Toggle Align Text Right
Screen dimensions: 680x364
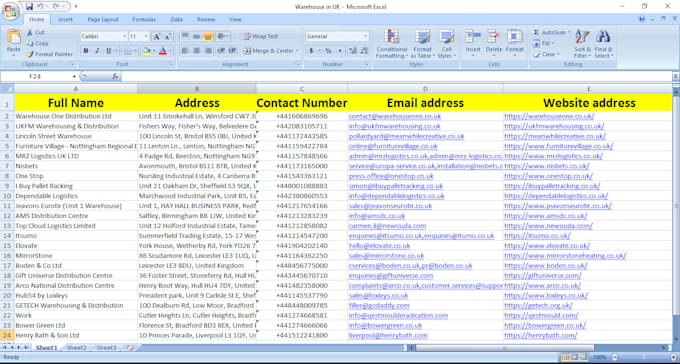tap(208, 51)
